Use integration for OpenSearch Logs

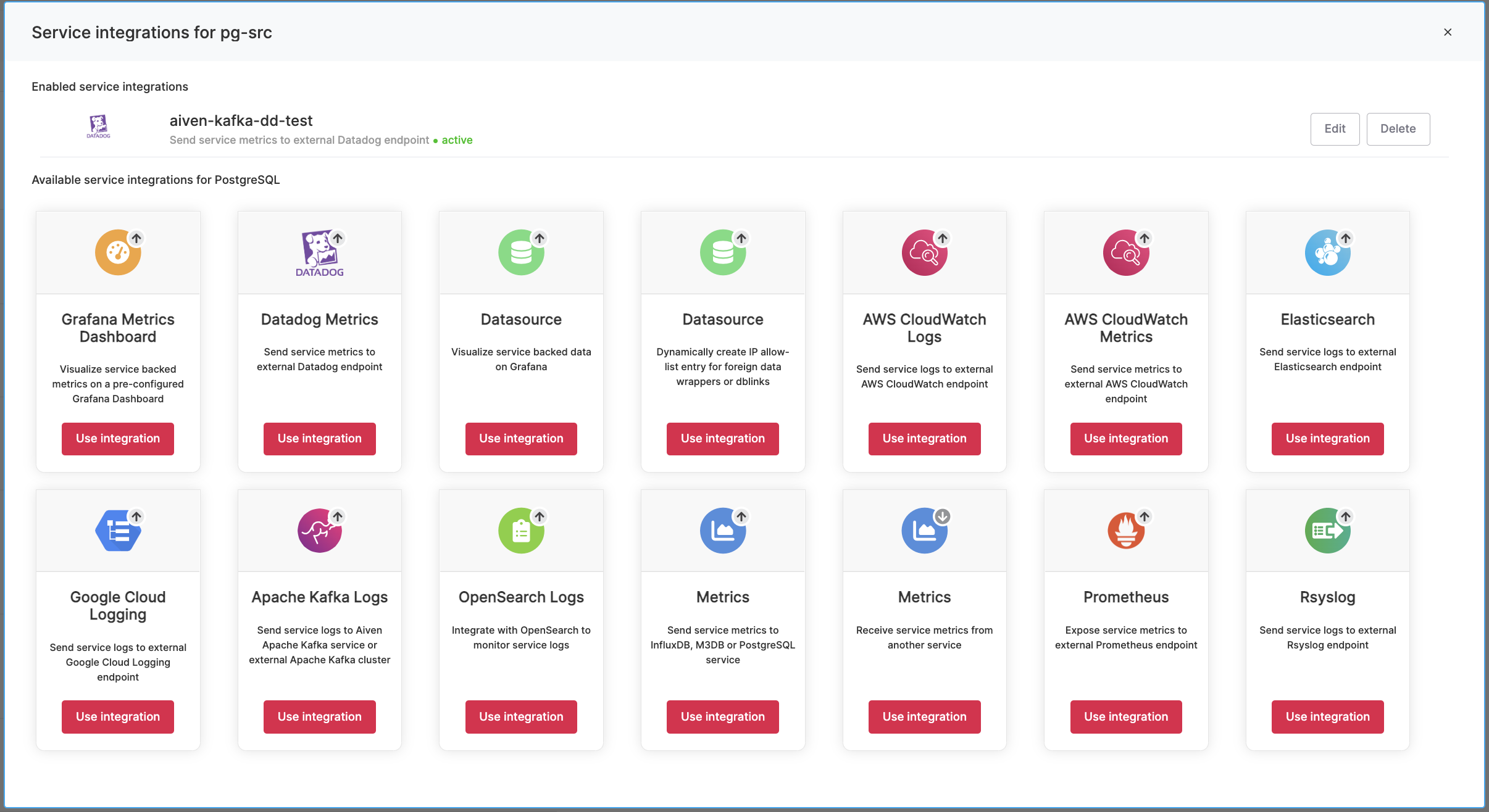pyautogui.click(x=521, y=717)
